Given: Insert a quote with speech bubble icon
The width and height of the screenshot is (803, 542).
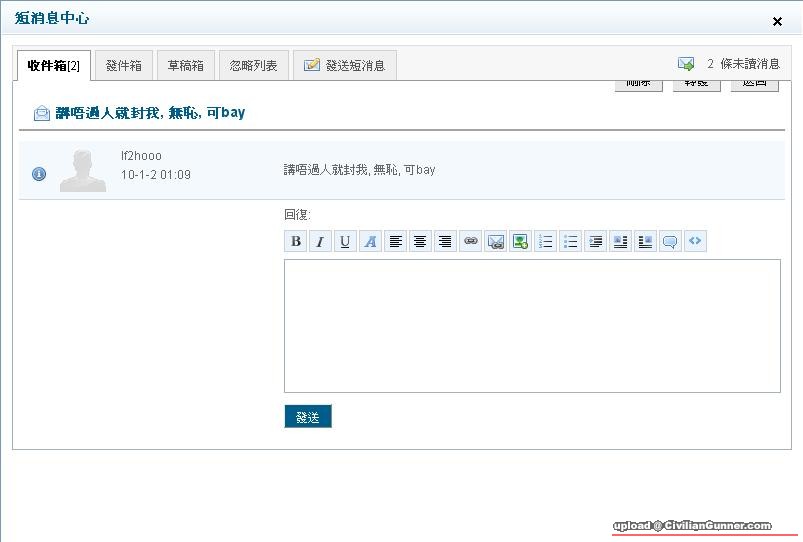Looking at the screenshot, I should pyautogui.click(x=670, y=241).
